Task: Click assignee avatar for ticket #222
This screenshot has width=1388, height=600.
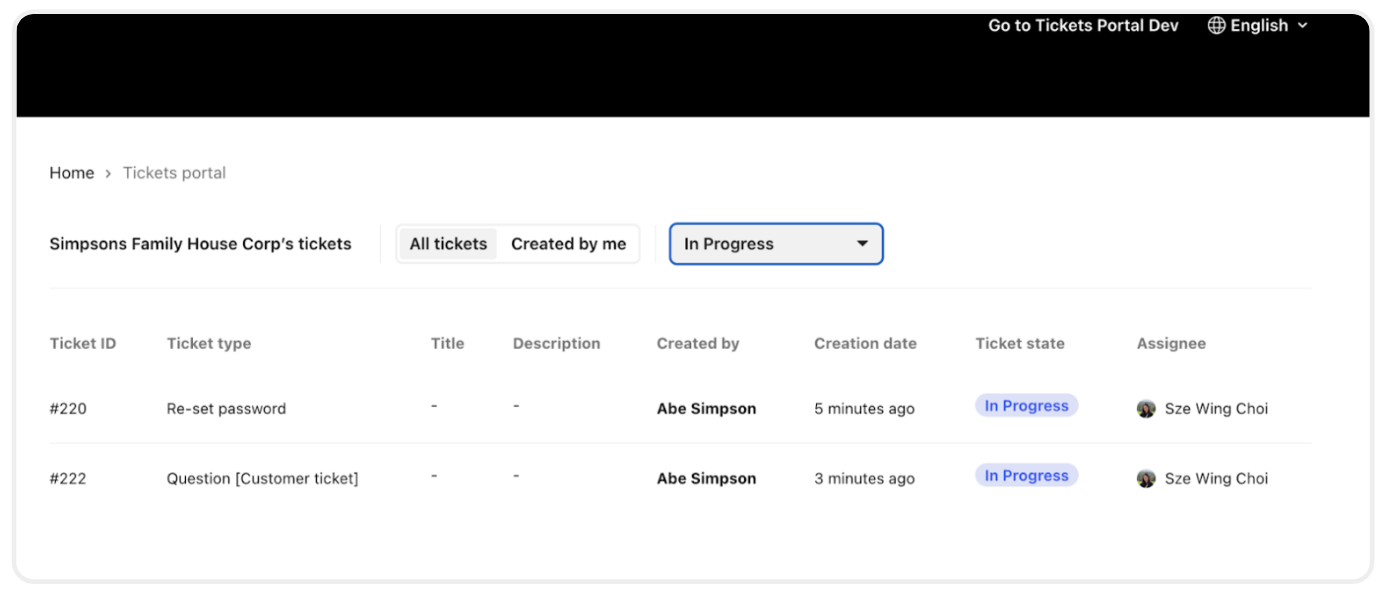Action: [x=1146, y=479]
